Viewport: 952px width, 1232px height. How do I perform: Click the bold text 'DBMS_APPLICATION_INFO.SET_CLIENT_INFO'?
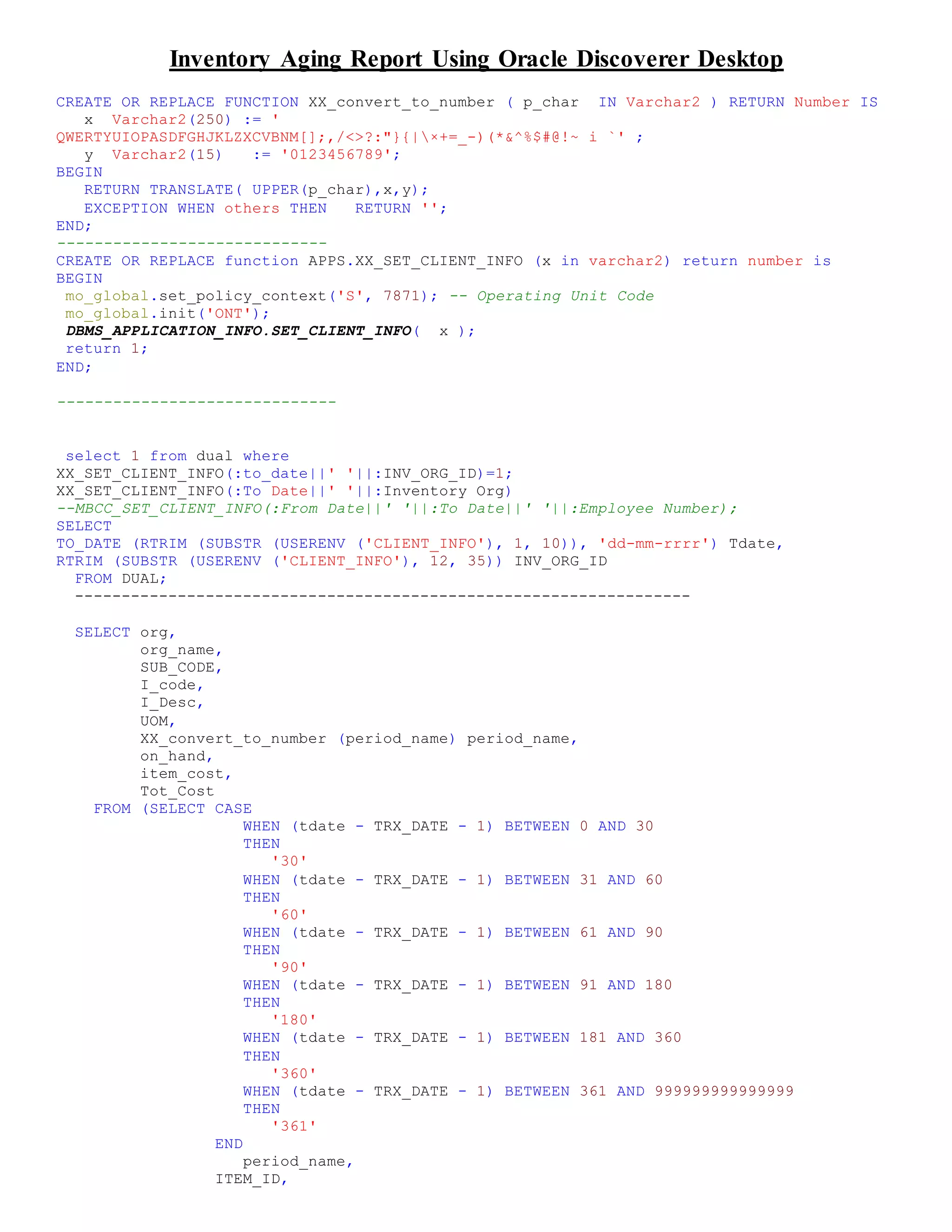tap(238, 331)
